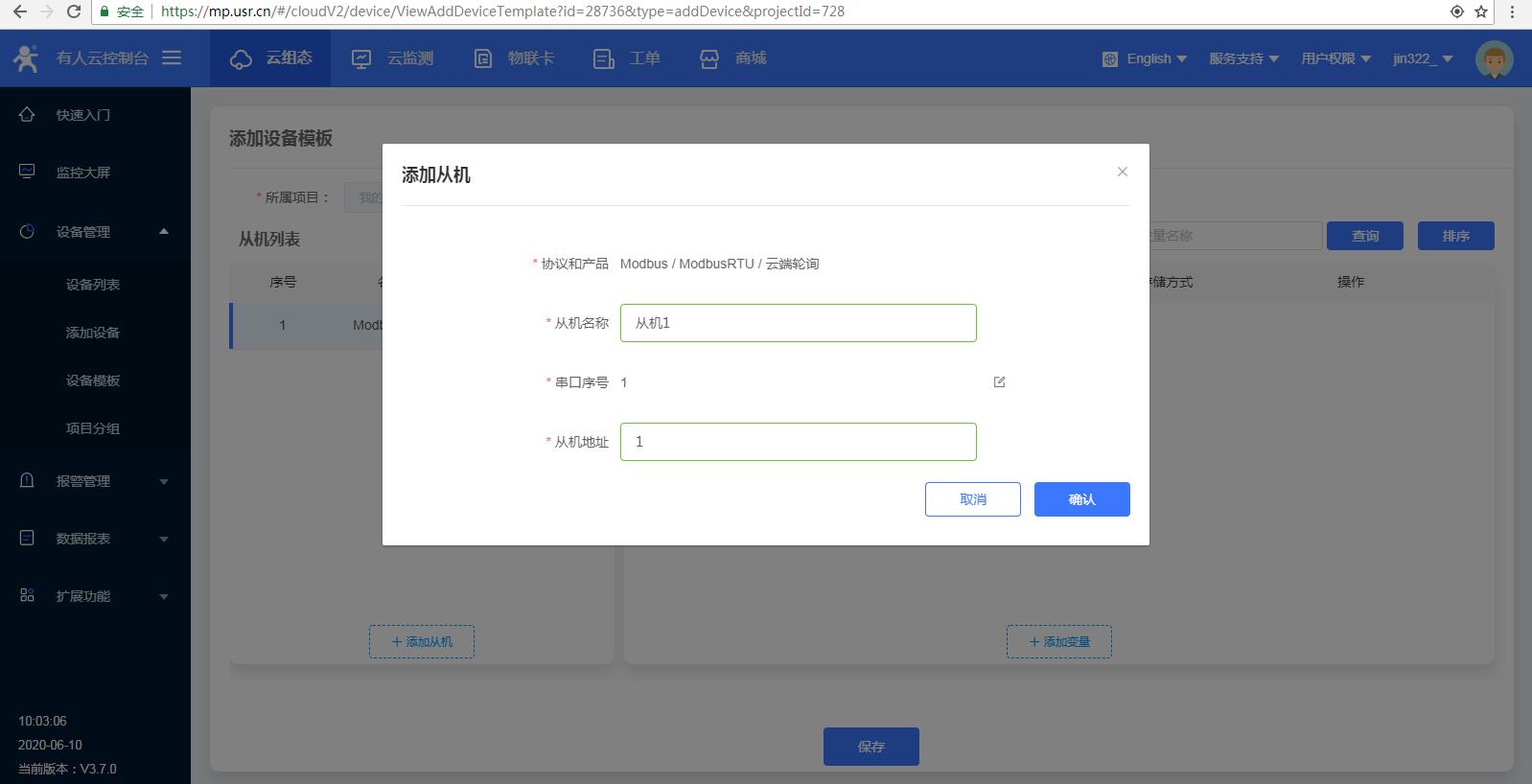Close the 添加从机 dialog with X
This screenshot has height=784, width=1532.
coord(1122,172)
